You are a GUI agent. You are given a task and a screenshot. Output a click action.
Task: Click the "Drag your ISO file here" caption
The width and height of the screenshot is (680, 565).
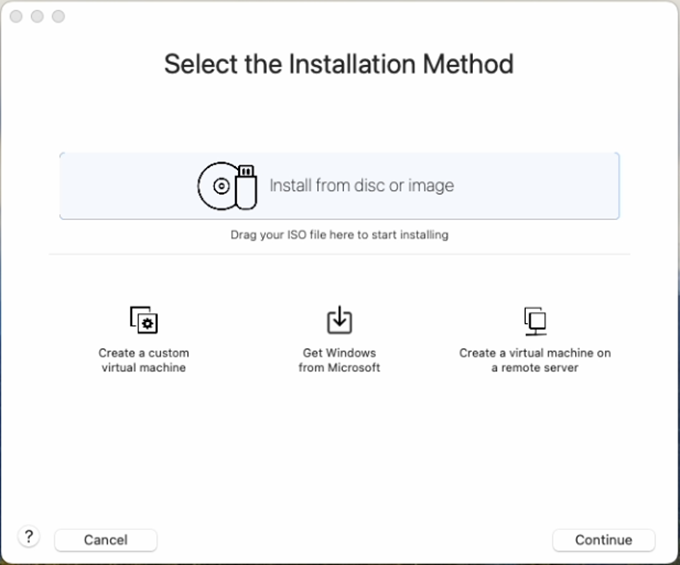coord(339,235)
